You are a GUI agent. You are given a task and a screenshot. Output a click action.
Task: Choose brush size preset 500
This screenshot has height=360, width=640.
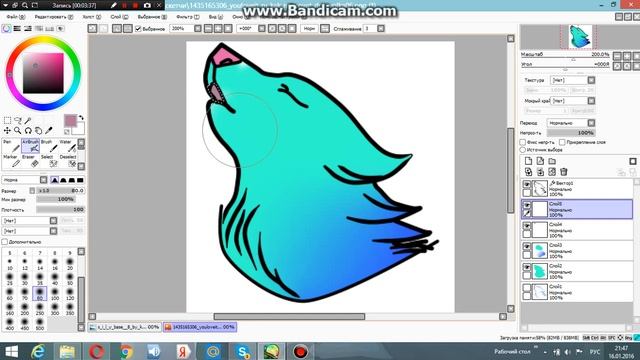tap(40, 324)
